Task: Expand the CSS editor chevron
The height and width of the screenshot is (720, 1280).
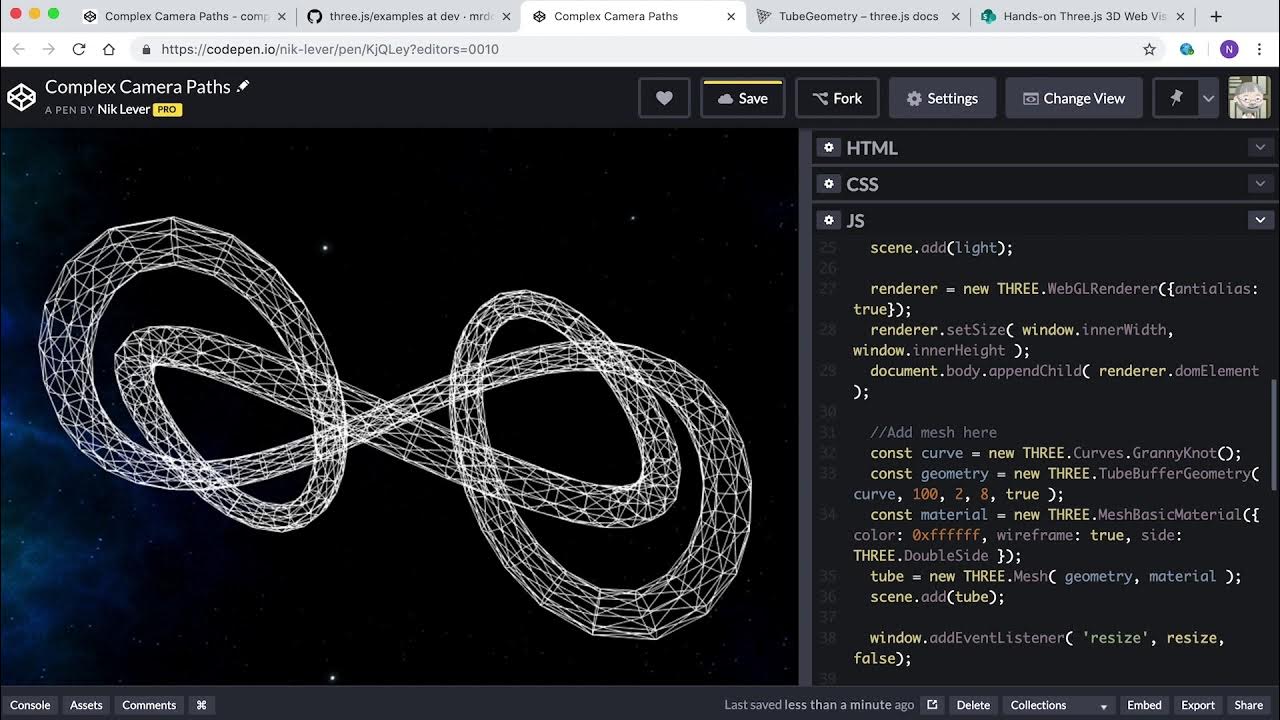Action: pos(1260,184)
